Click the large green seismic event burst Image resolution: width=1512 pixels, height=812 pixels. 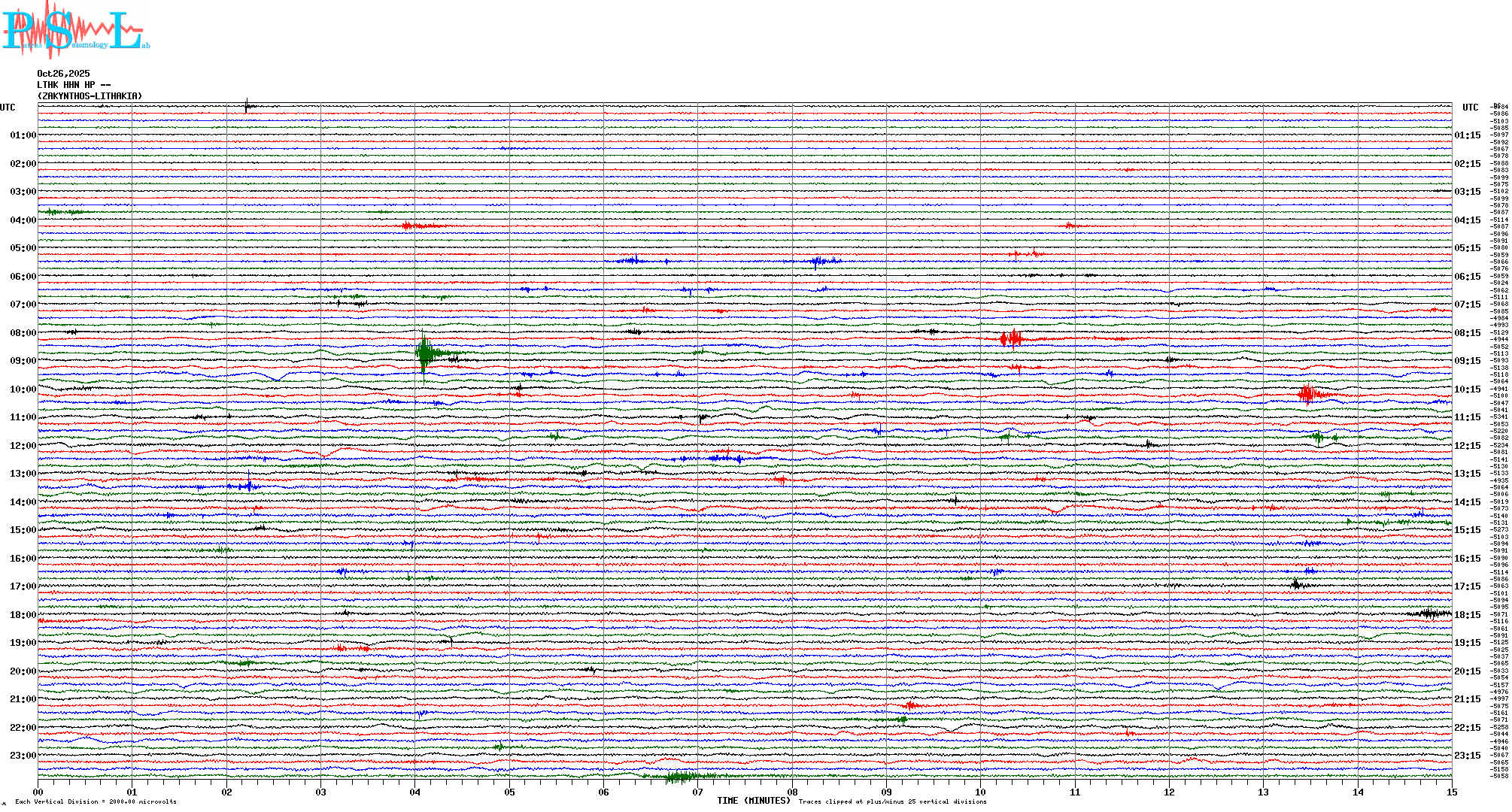(x=426, y=353)
